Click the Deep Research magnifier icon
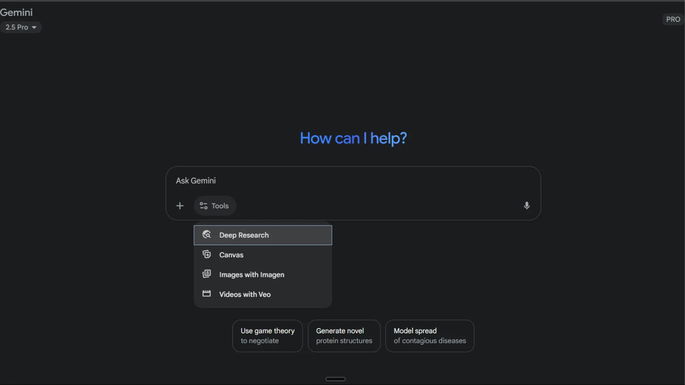685x385 pixels. [207, 235]
